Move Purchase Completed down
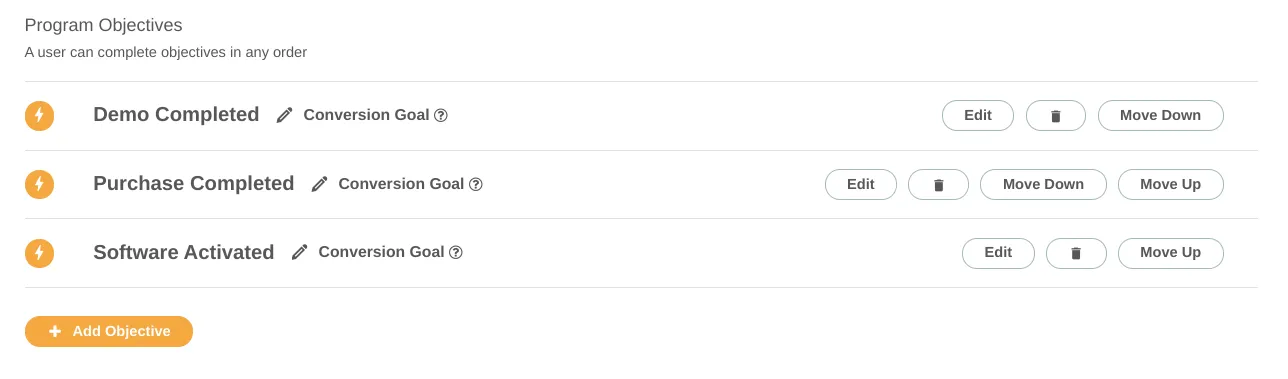Image resolution: width=1288 pixels, height=379 pixels. click(x=1043, y=185)
